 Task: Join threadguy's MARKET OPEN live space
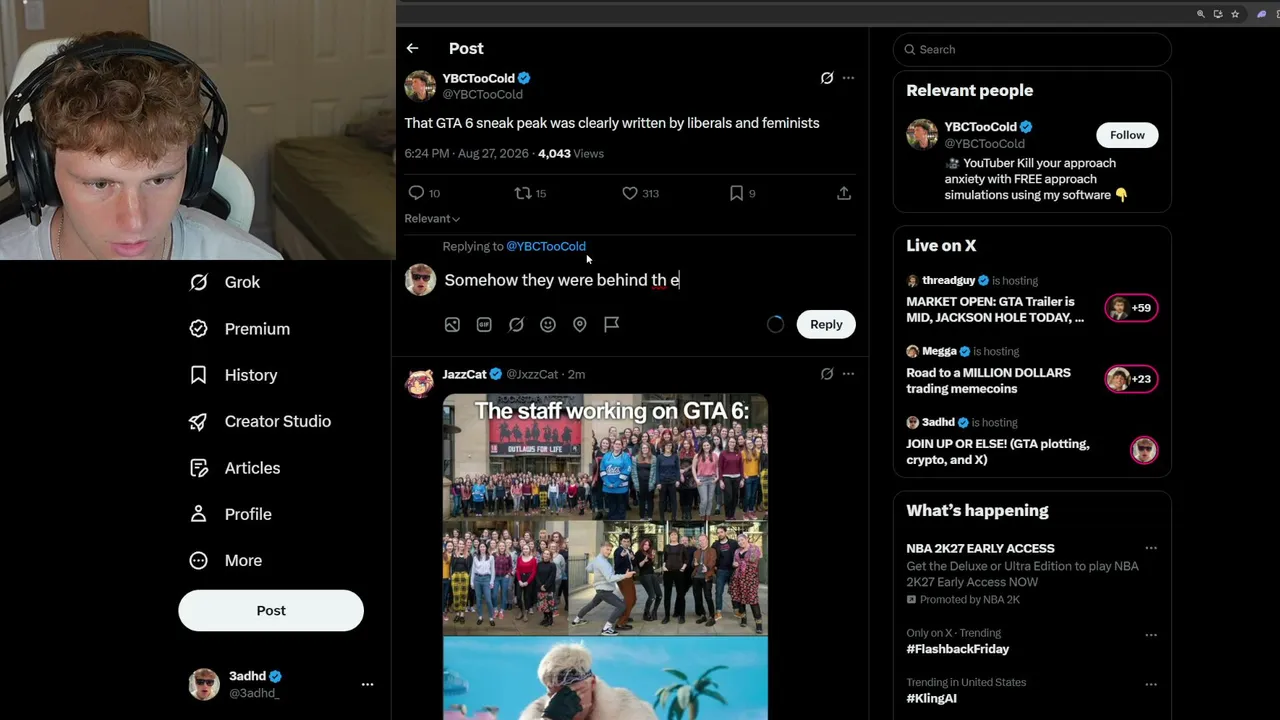(995, 309)
